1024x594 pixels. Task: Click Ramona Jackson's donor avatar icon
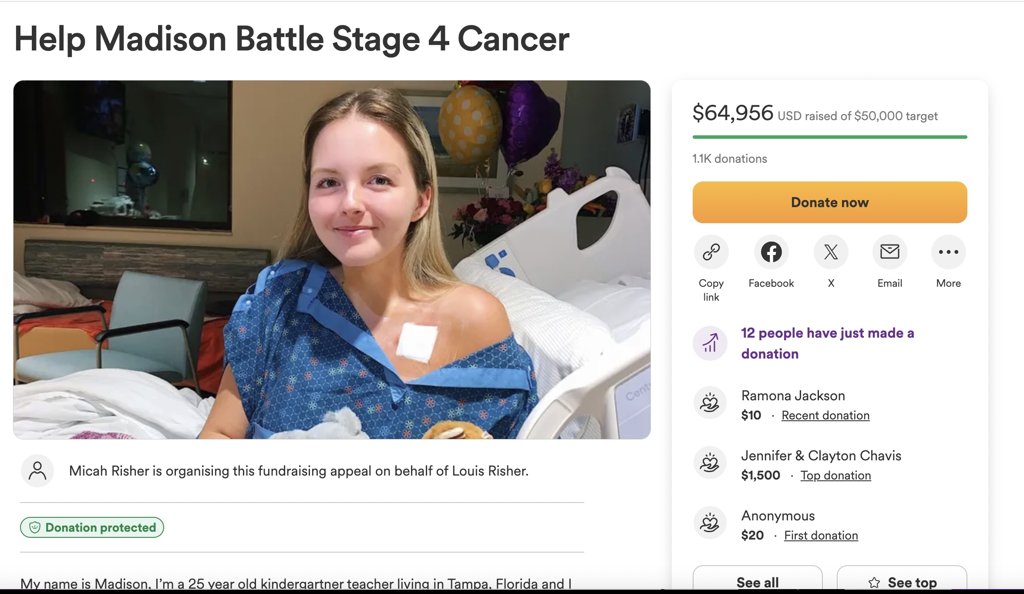coord(710,403)
